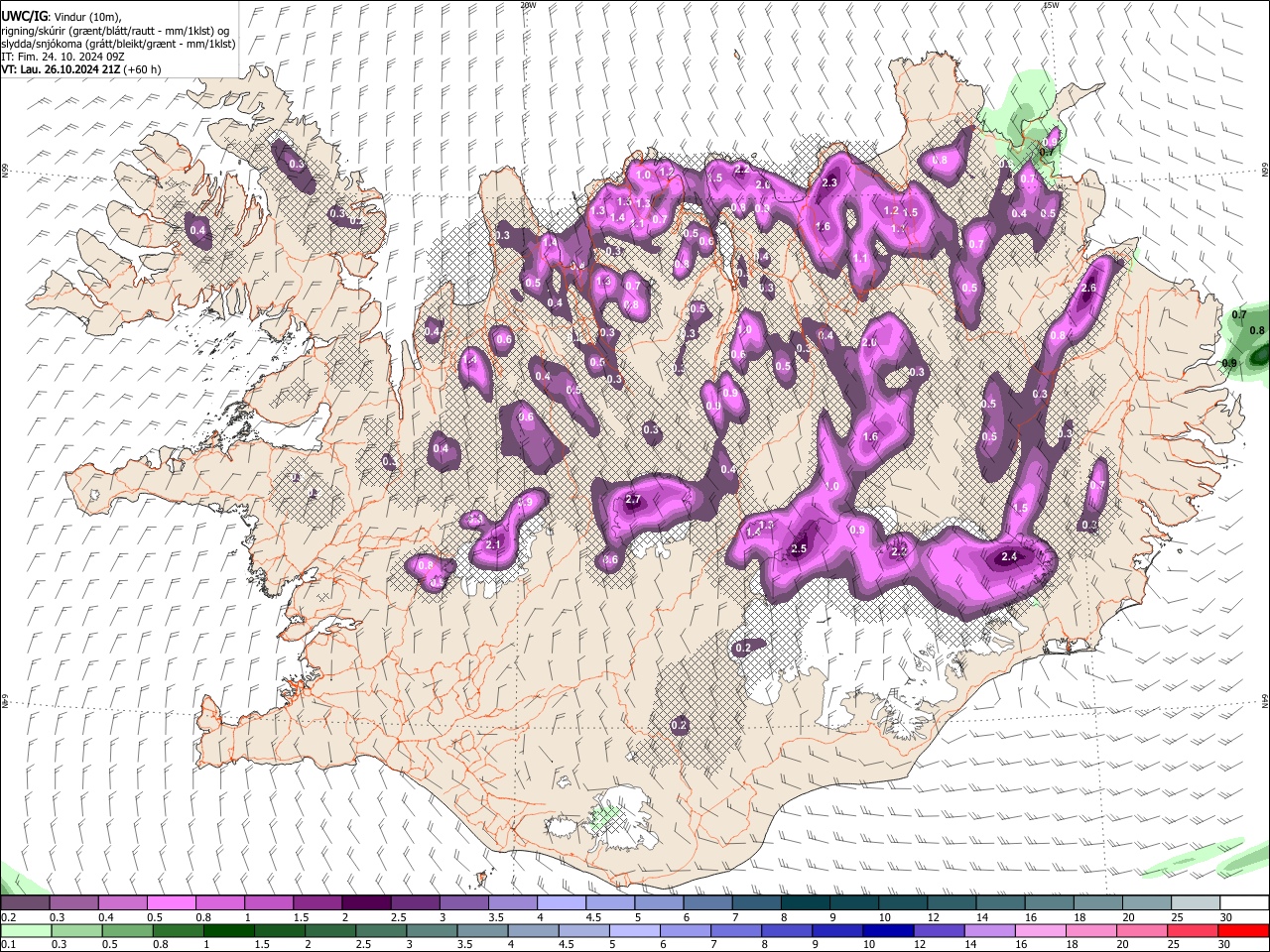The width and height of the screenshot is (1270, 952).
Task: Select the '2.6' snowfall value on the map
Action: (1087, 288)
